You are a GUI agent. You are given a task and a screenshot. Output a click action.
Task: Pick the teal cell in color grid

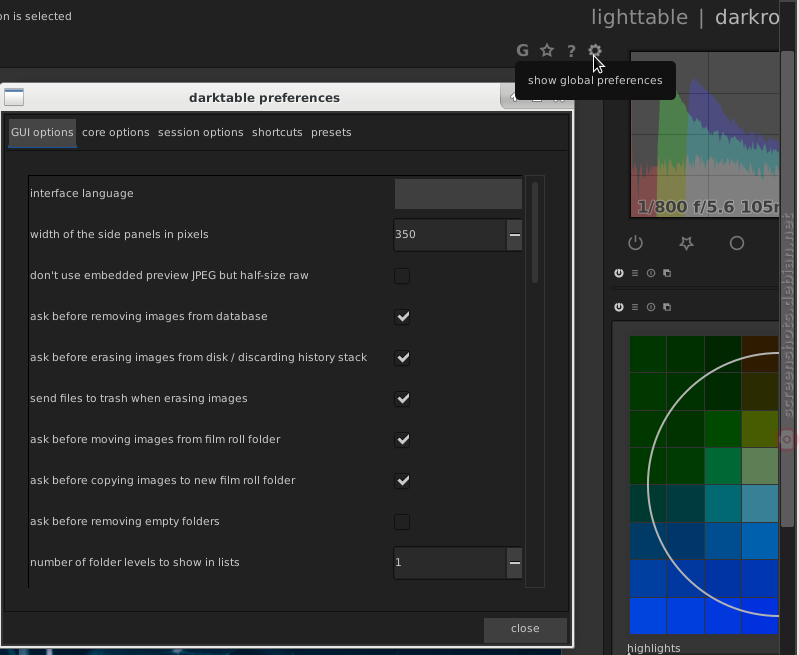(x=723, y=504)
